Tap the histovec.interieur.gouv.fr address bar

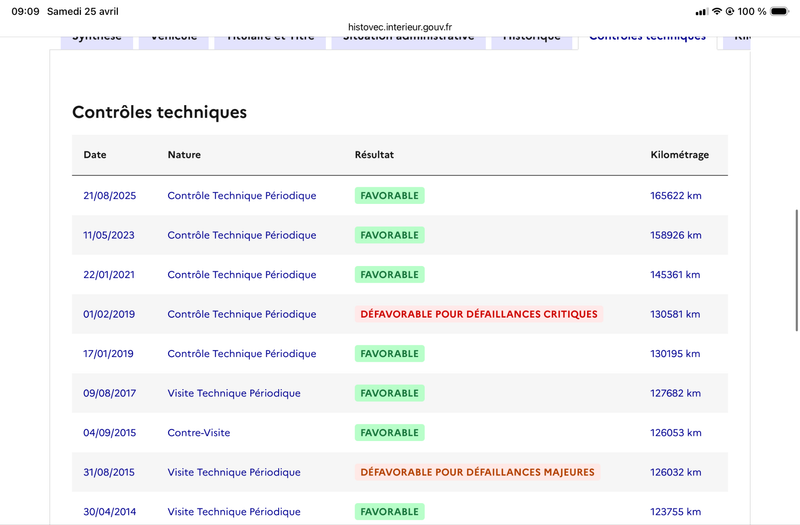pos(399,27)
